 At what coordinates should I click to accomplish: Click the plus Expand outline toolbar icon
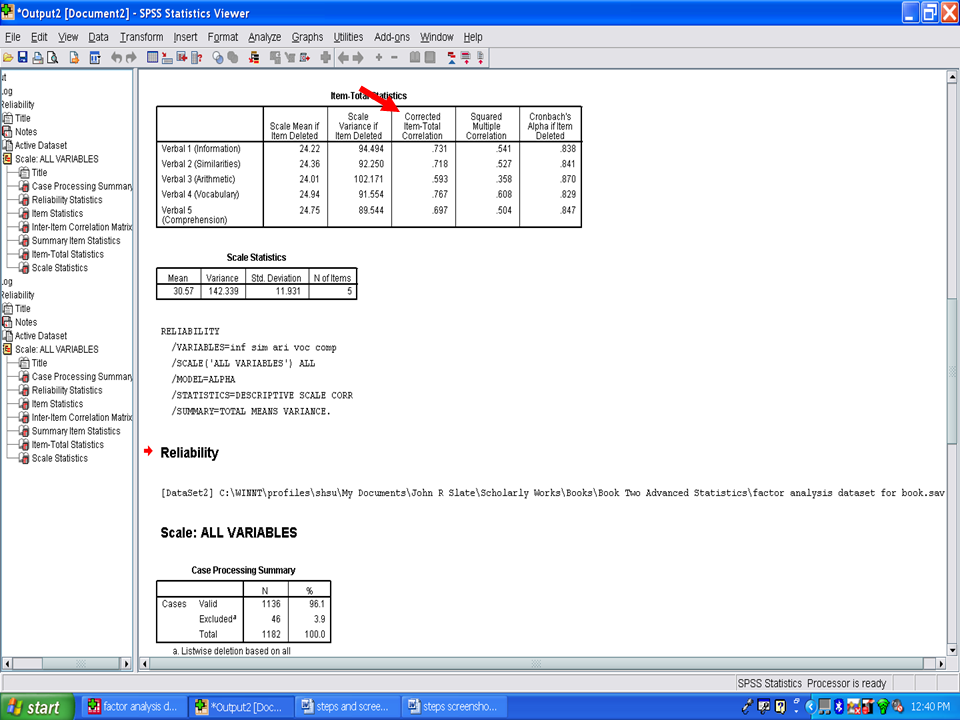coord(379,58)
